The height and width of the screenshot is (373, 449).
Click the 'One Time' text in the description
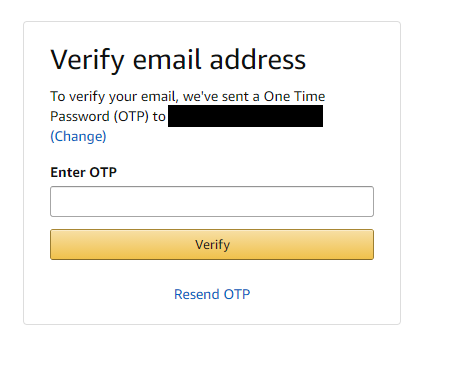tap(294, 96)
